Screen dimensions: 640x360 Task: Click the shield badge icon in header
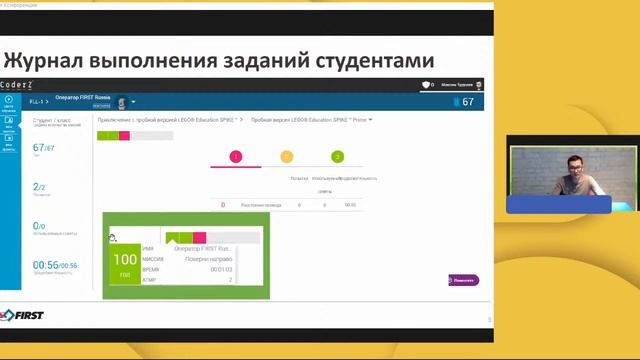[426, 85]
